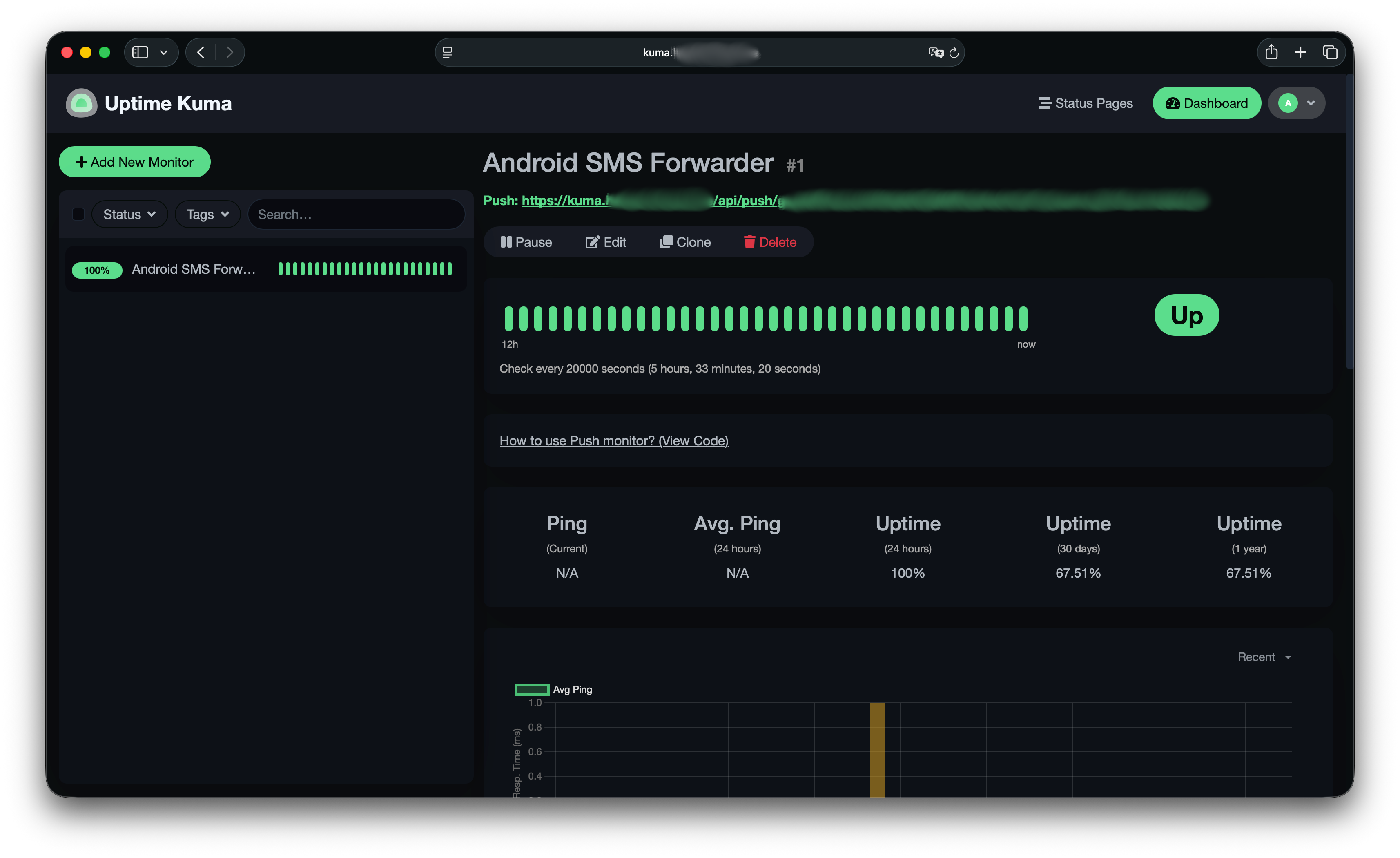This screenshot has height=858, width=1400.
Task: Click the heartbeat bar in monitor list
Action: click(x=365, y=269)
